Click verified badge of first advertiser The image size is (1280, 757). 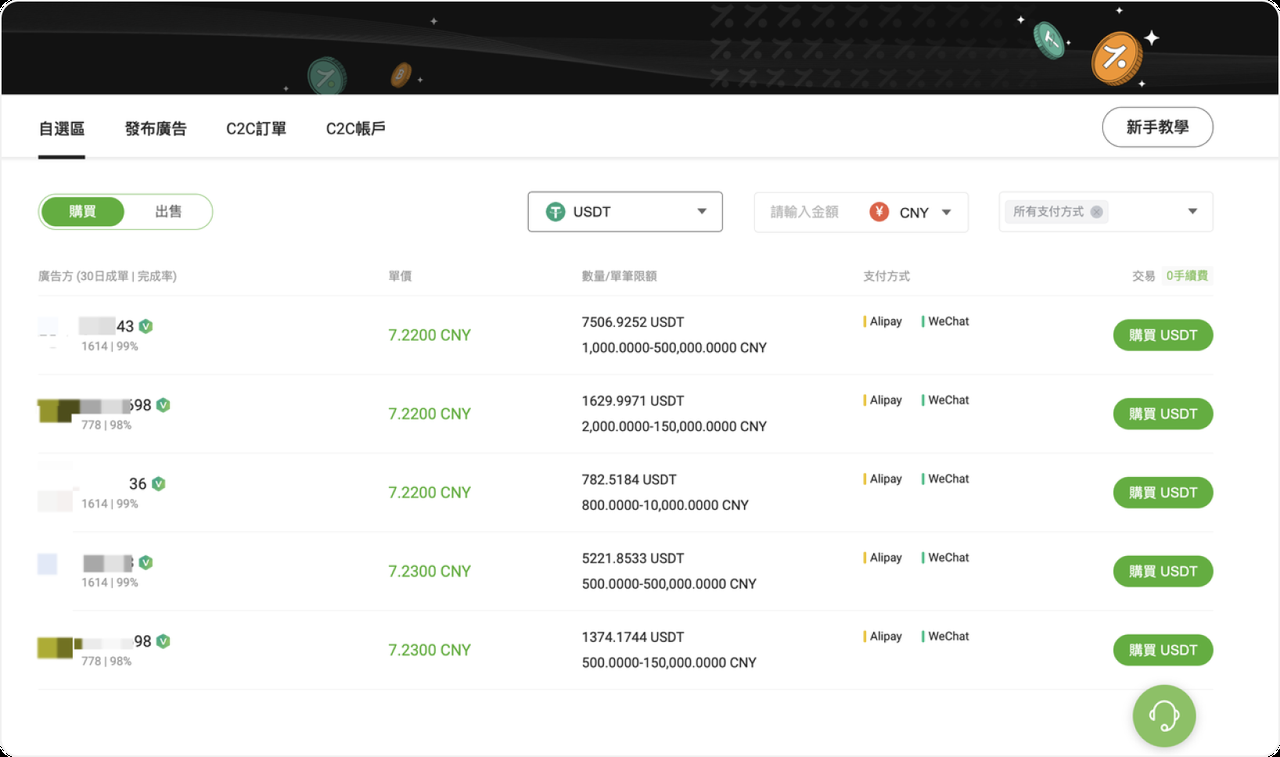coord(146,326)
